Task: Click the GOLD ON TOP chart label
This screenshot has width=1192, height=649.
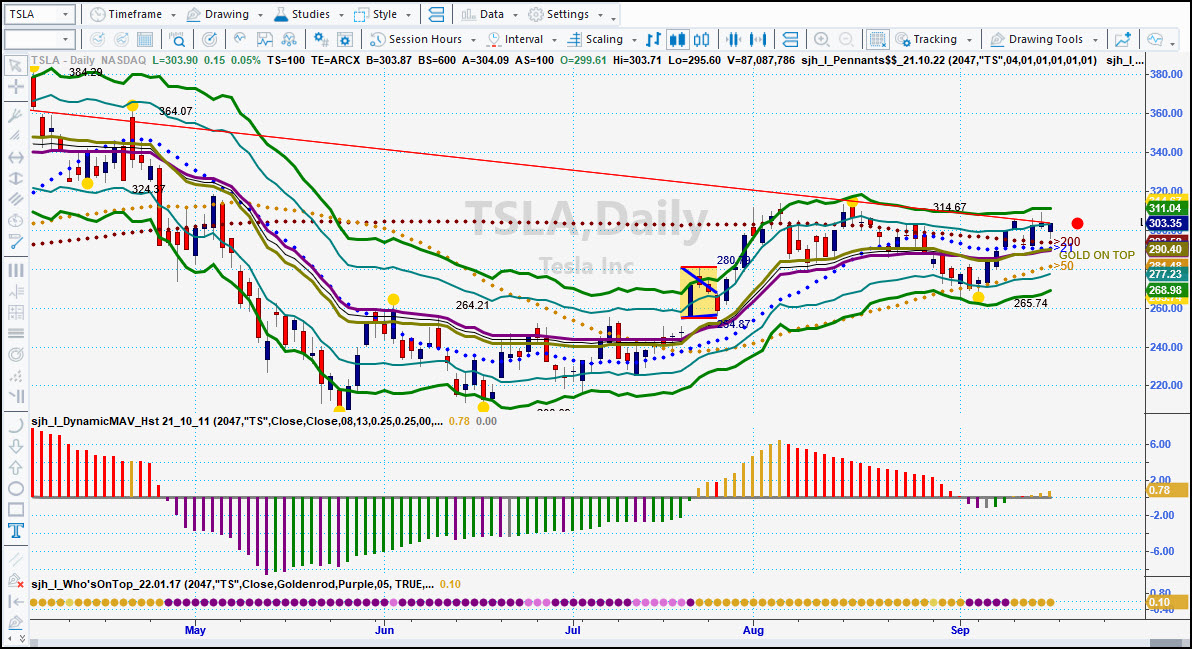Action: [1096, 255]
